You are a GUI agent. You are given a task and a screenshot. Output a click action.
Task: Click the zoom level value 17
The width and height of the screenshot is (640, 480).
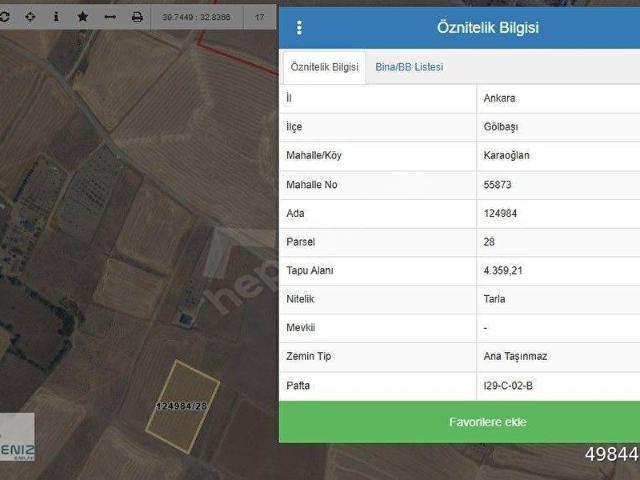[x=259, y=17]
